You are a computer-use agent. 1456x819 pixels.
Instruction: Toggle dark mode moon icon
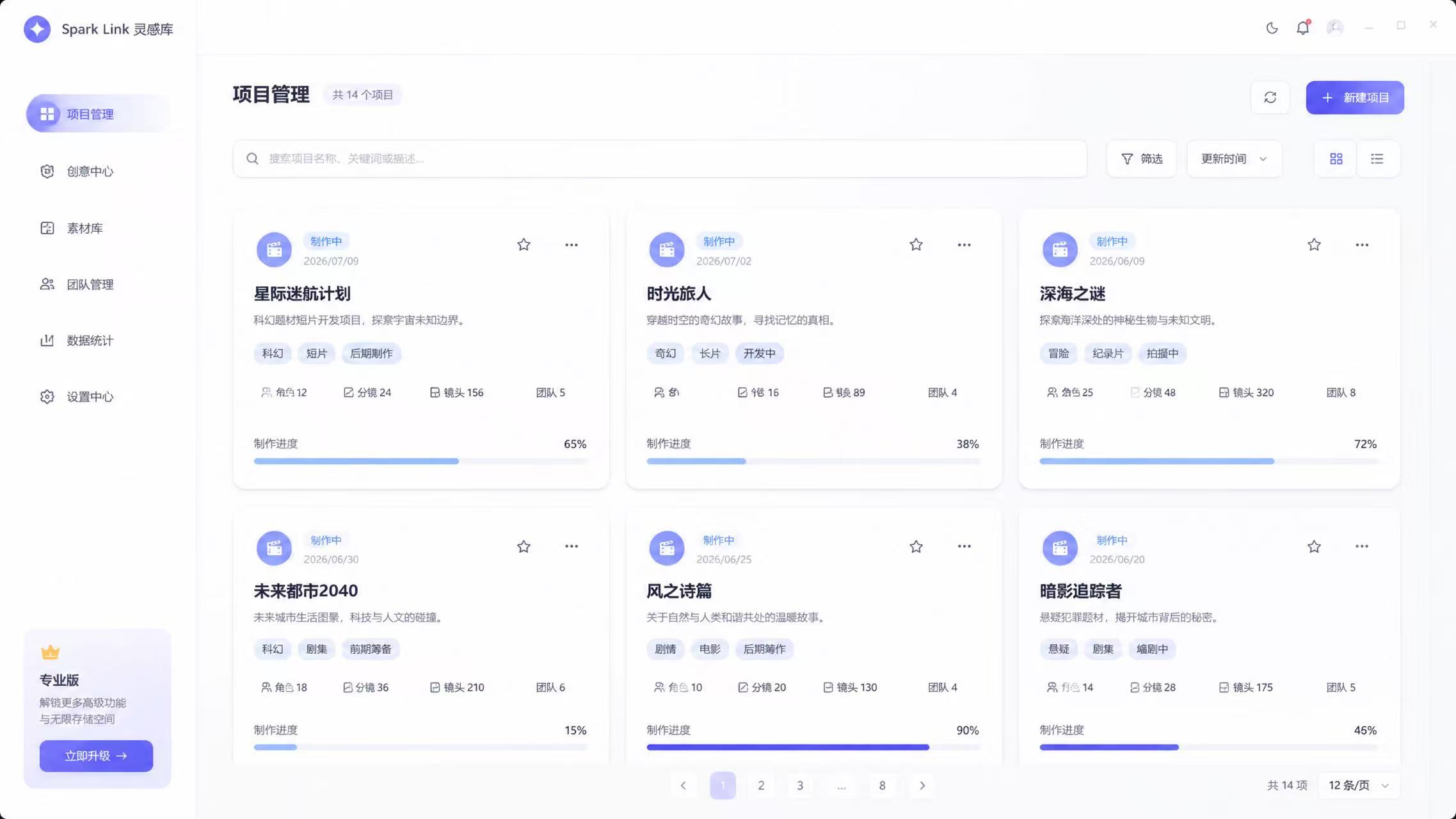click(x=1272, y=28)
